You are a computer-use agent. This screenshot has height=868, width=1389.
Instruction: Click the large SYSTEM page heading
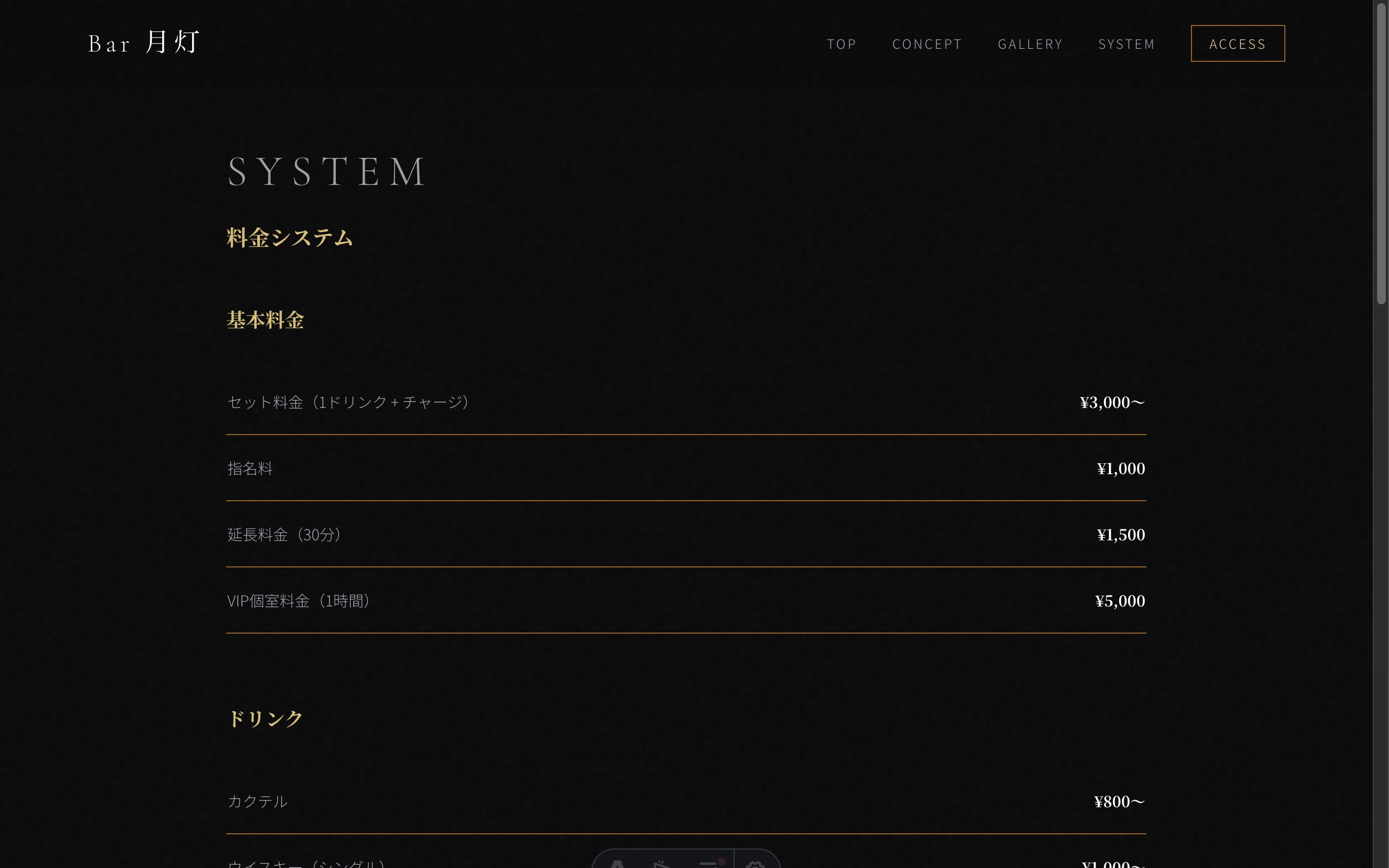327,171
